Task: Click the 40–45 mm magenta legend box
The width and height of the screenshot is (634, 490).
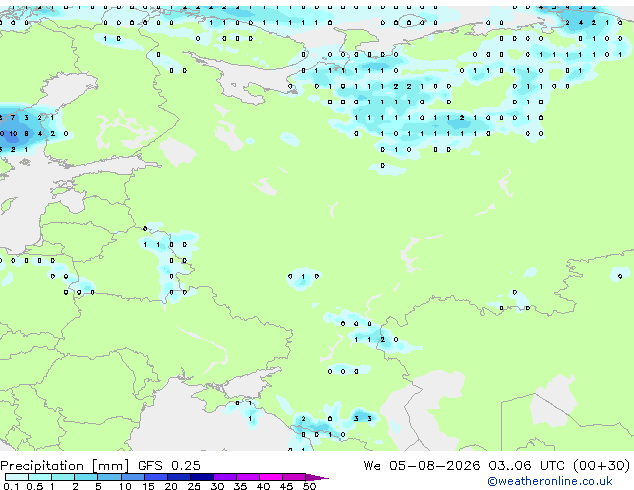Action: (x=271, y=477)
